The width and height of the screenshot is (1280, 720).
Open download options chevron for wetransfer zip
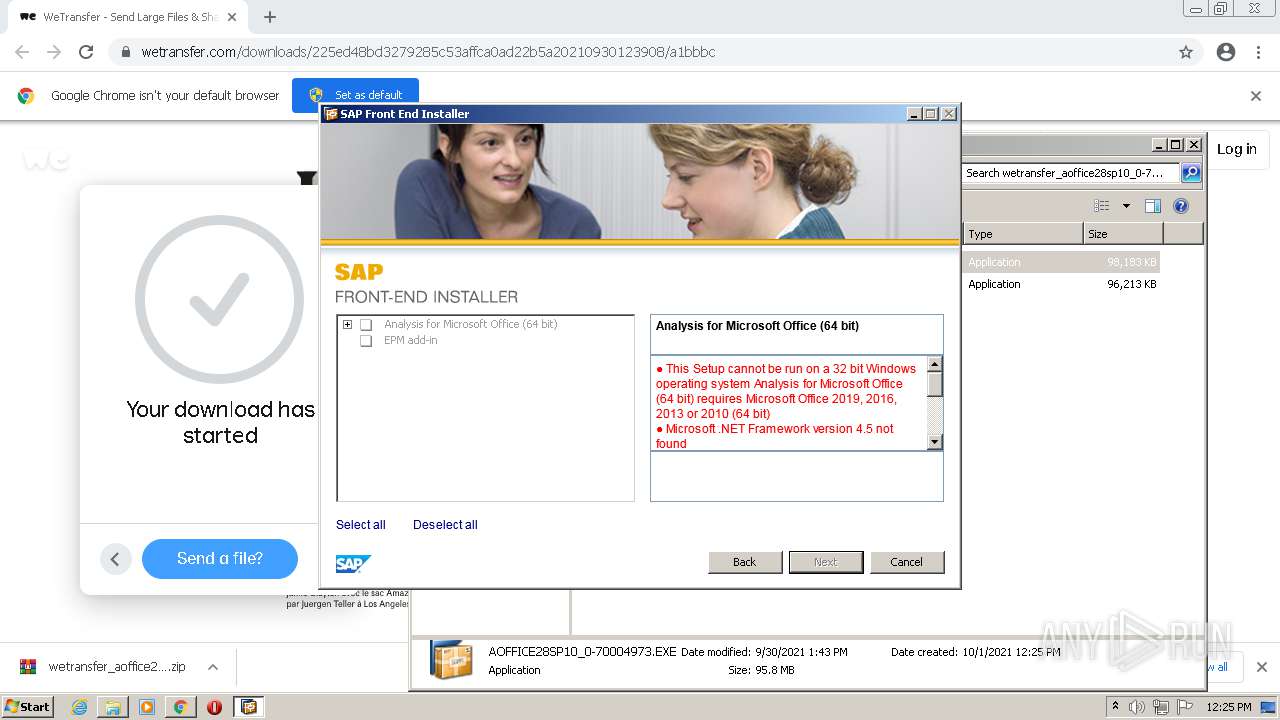click(x=212, y=667)
